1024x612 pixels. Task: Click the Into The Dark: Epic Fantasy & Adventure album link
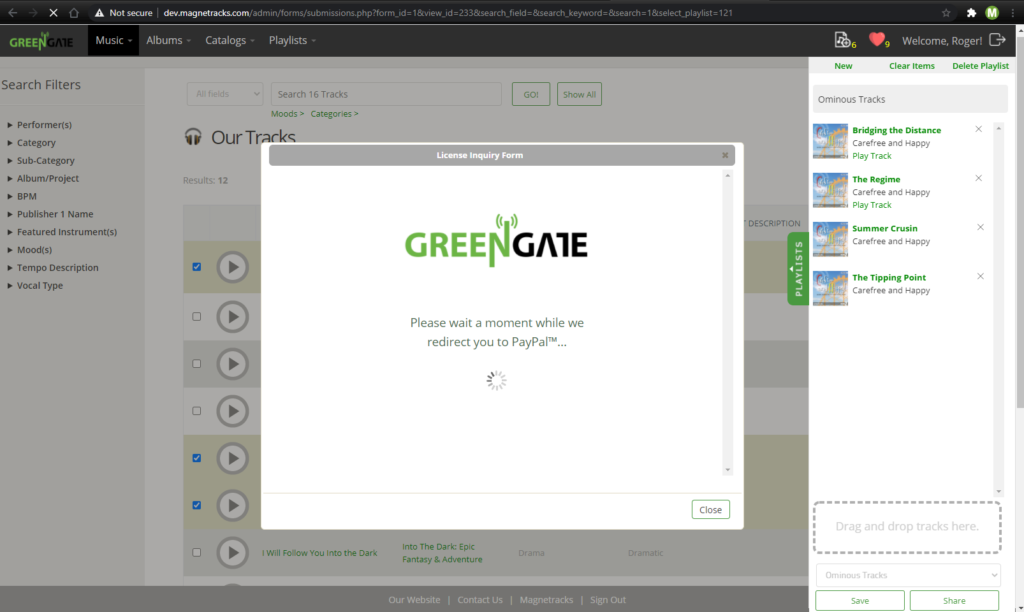(x=442, y=553)
